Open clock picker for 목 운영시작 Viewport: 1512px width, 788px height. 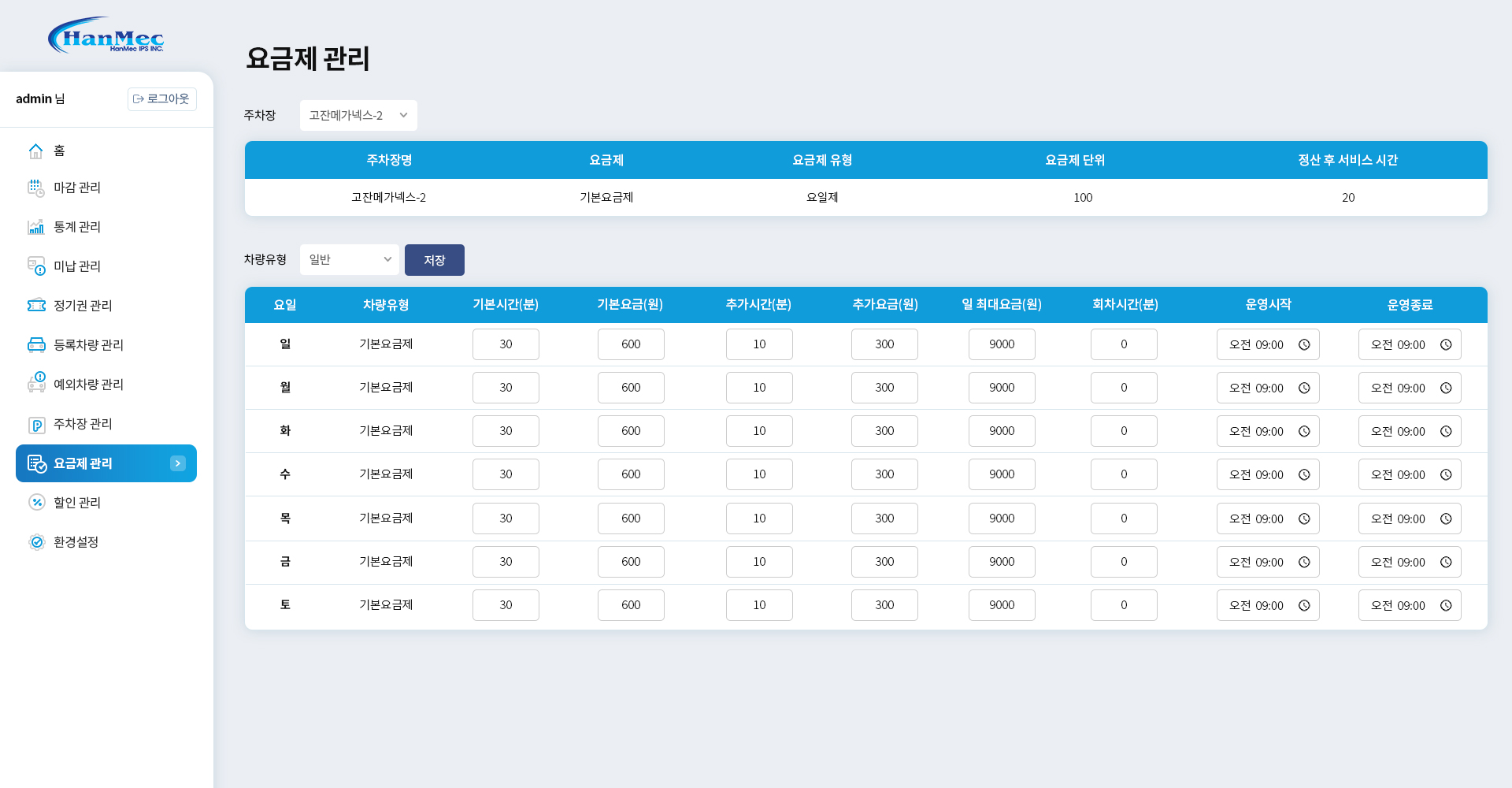pos(1304,519)
